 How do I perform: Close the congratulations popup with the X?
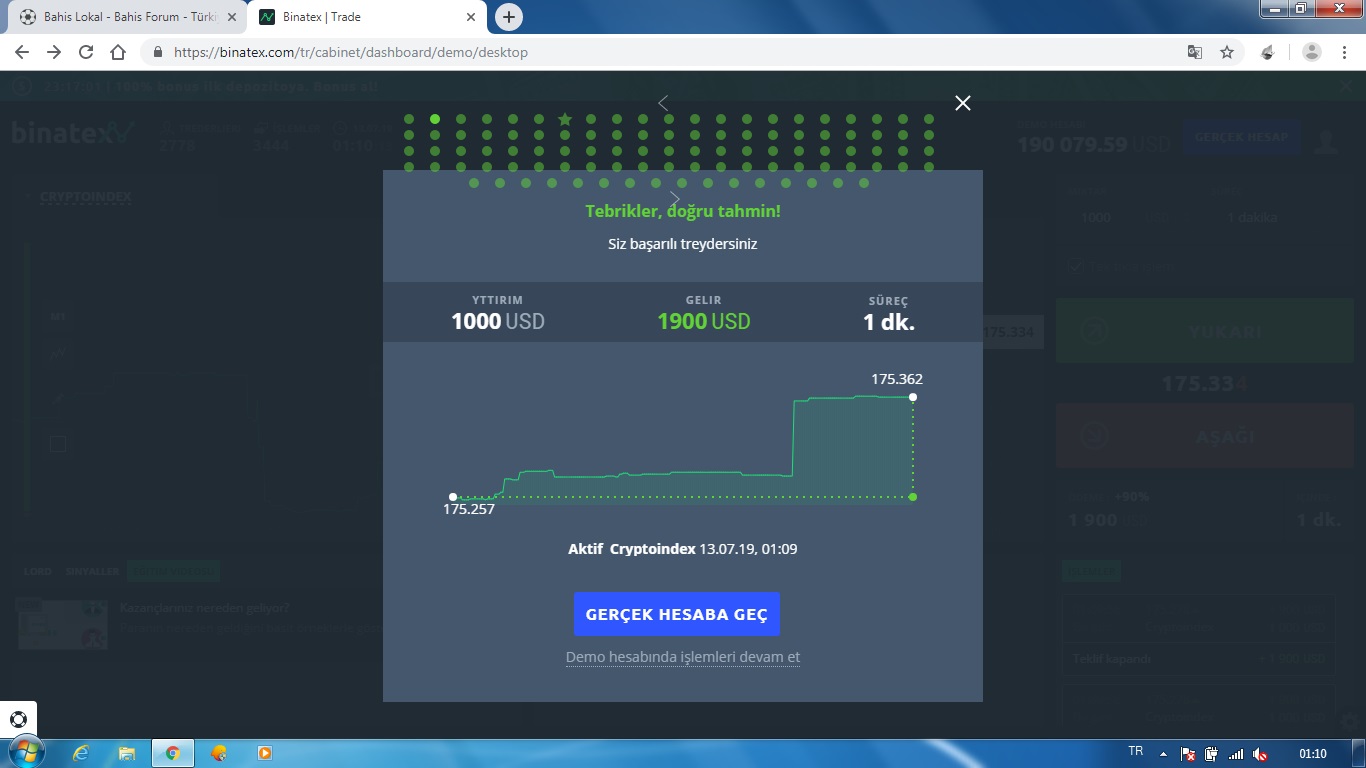coord(962,103)
